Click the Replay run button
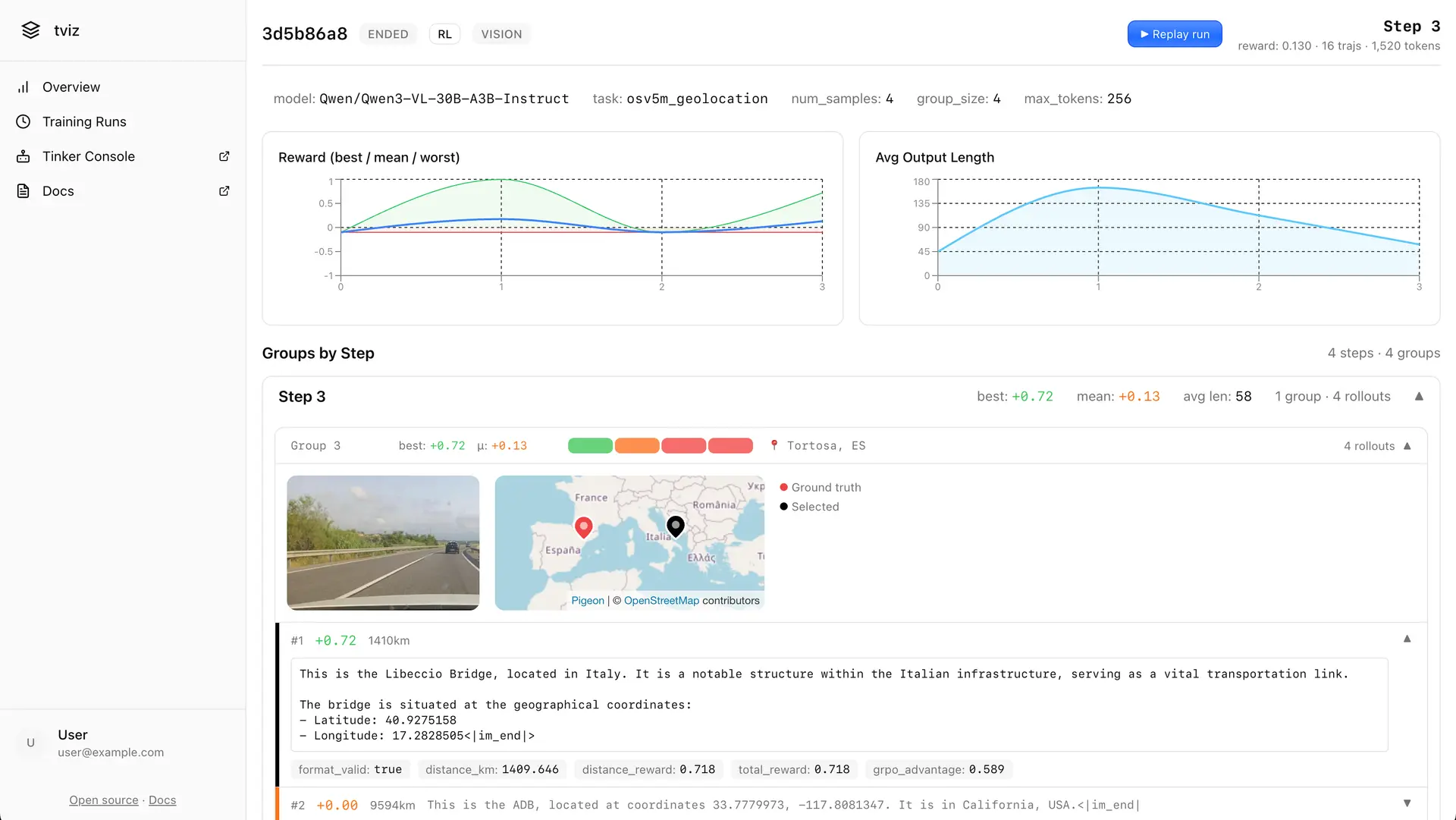The image size is (1456, 820). [1175, 34]
